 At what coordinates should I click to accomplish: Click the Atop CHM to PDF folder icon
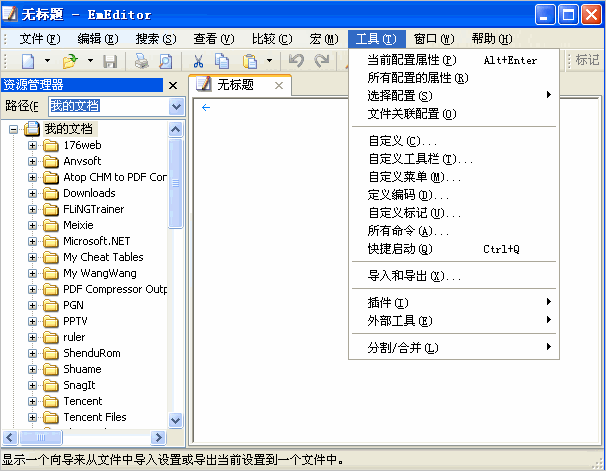(x=51, y=178)
